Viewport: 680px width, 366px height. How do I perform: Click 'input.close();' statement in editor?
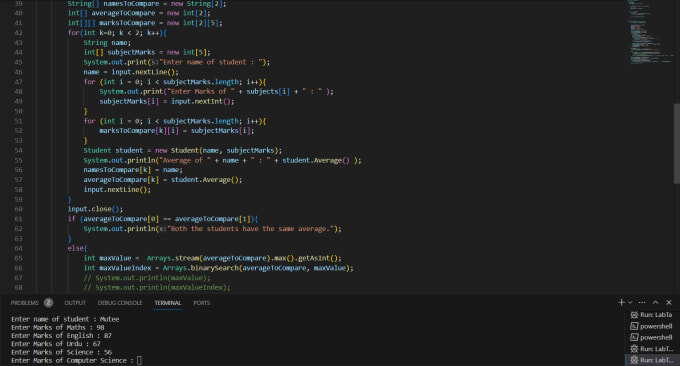pyautogui.click(x=95, y=209)
